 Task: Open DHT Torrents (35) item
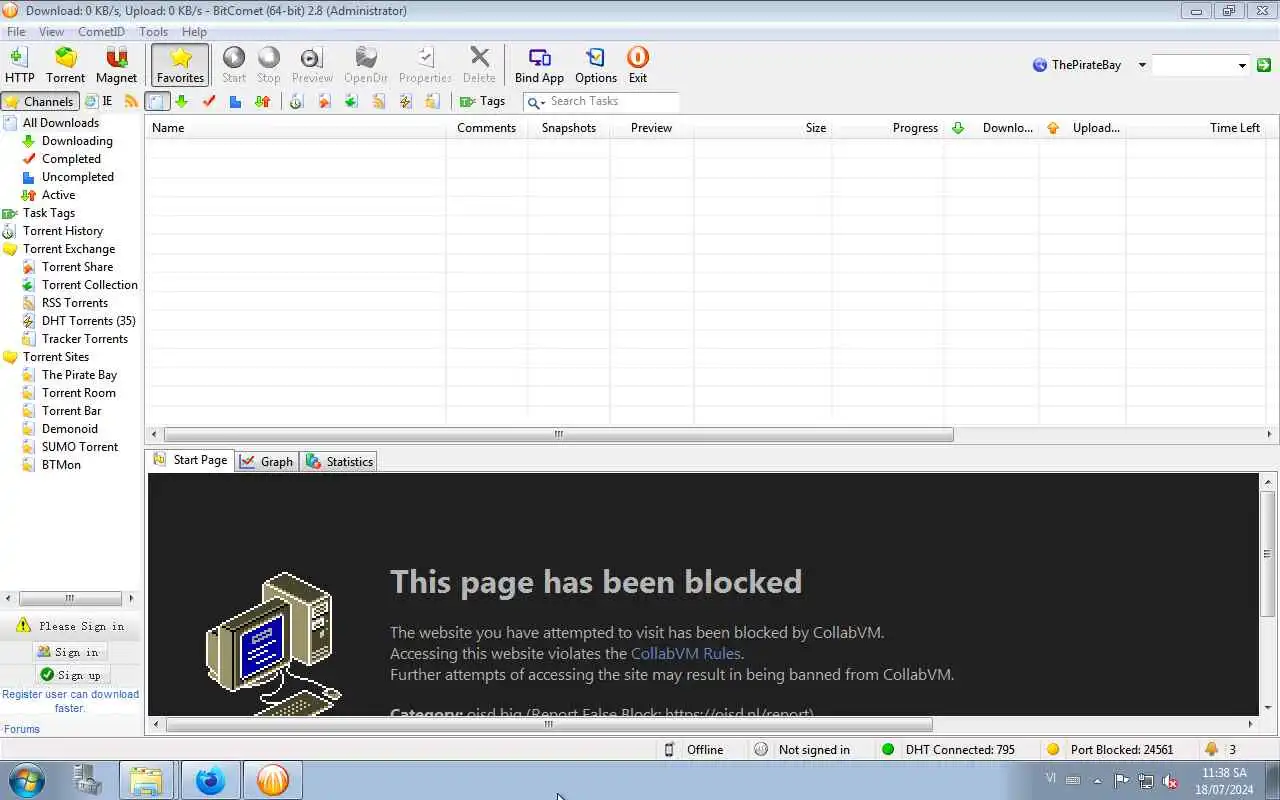pos(89,321)
